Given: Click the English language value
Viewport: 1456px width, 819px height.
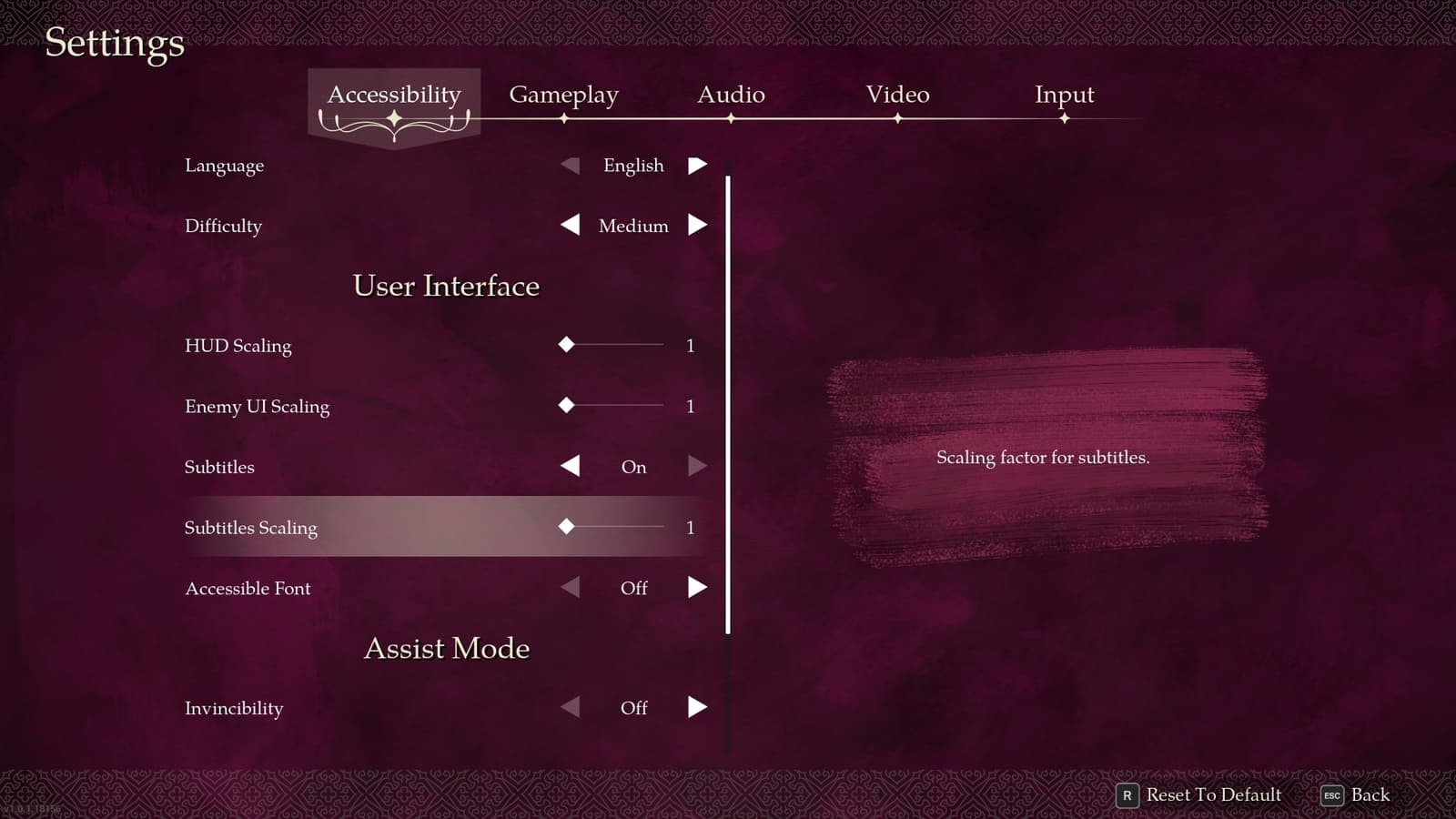Looking at the screenshot, I should [633, 166].
